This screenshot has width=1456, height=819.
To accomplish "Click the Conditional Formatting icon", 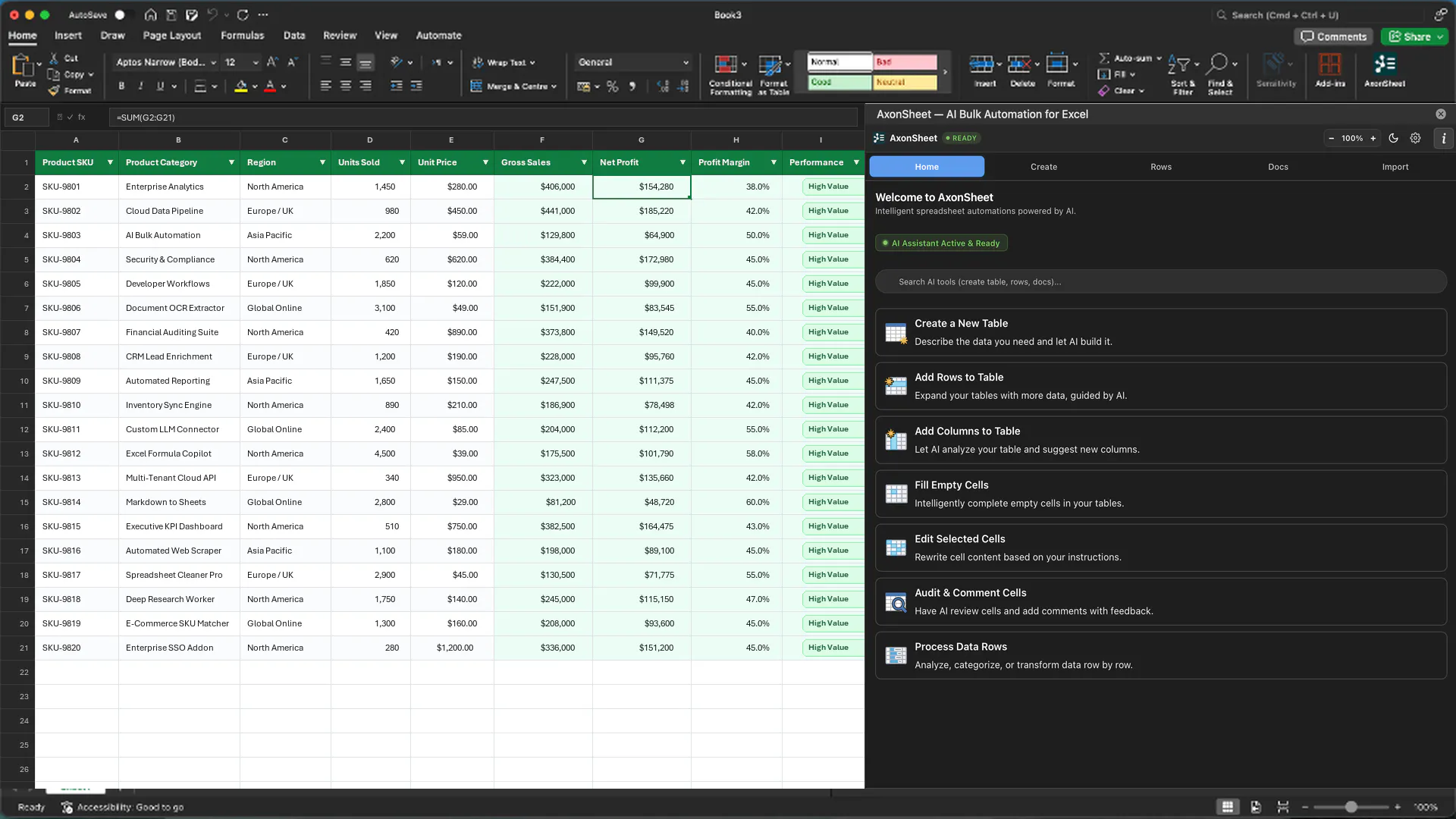I will point(726,64).
